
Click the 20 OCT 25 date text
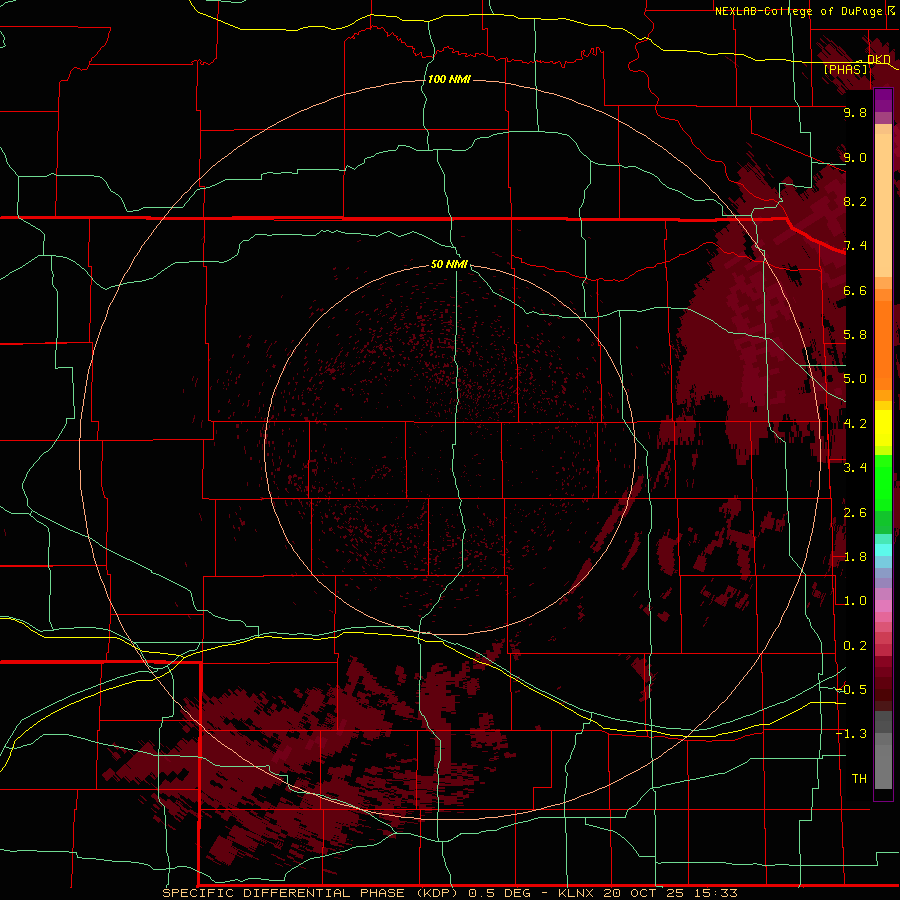tap(643, 893)
